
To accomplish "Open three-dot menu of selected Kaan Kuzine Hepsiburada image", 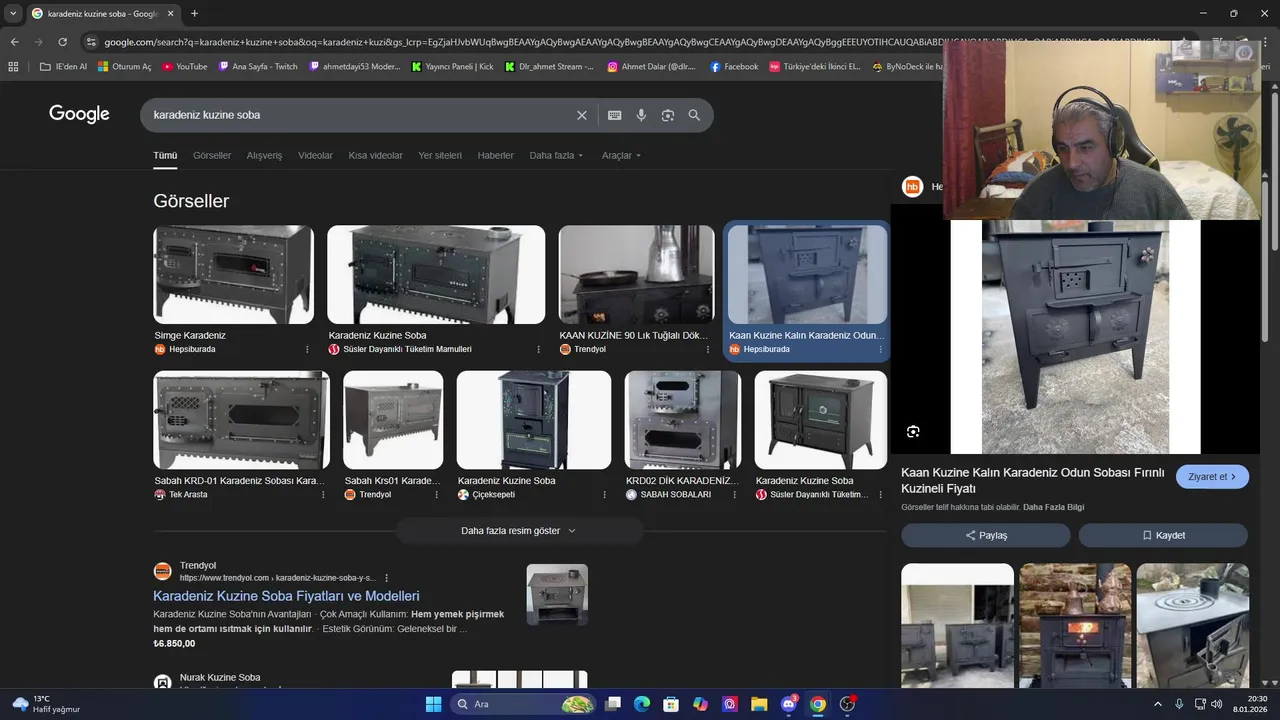I will pos(881,349).
